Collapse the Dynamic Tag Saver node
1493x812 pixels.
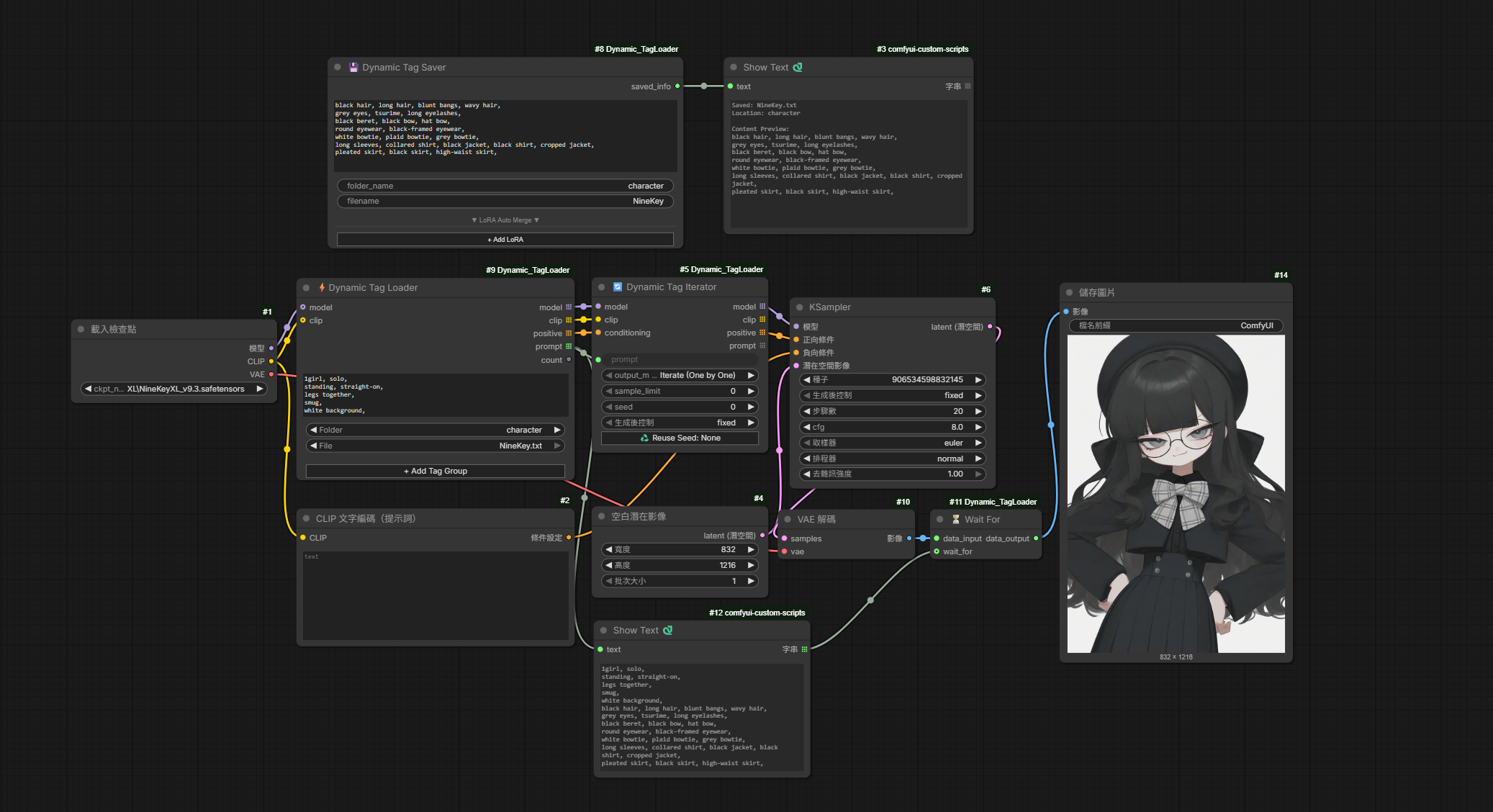coord(338,68)
